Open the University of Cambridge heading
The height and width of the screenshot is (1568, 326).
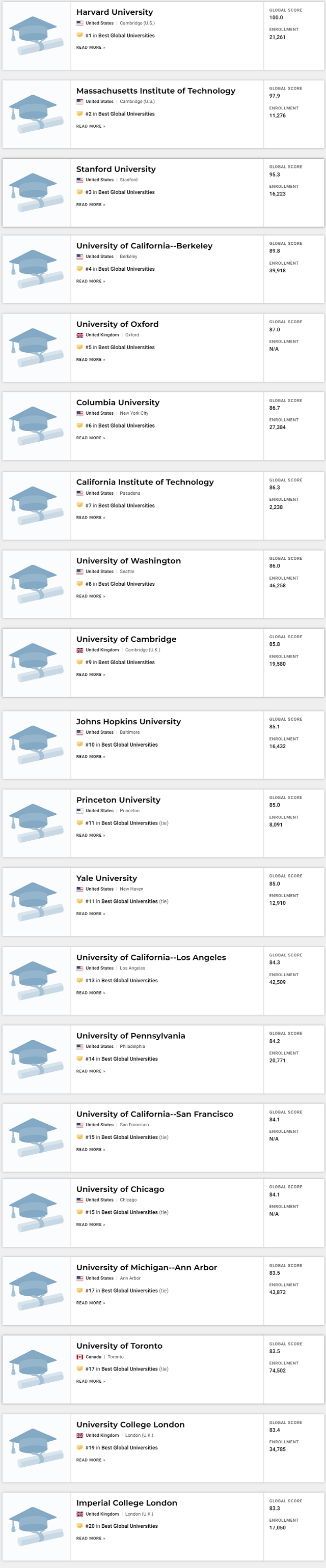[126, 639]
